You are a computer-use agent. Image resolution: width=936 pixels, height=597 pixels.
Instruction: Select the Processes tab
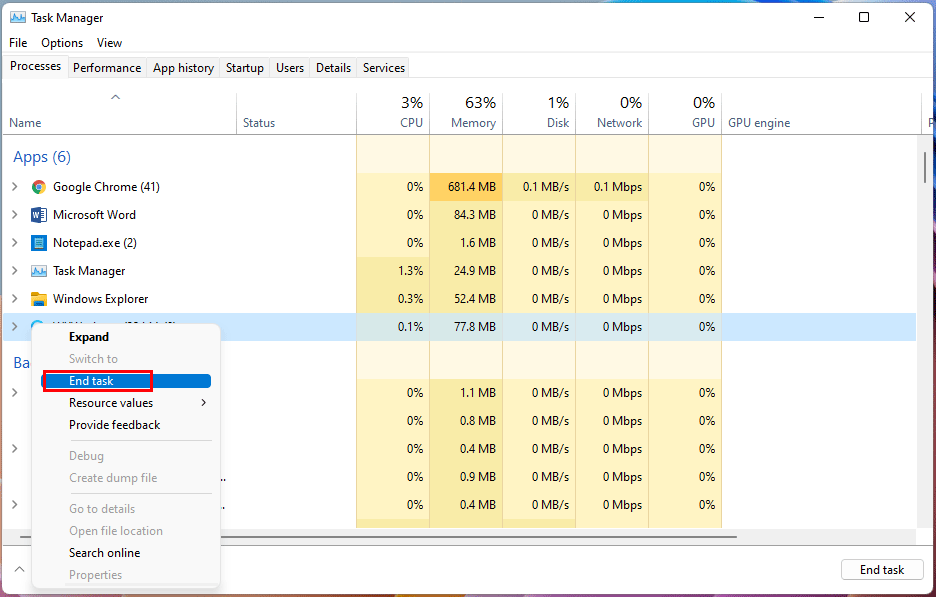point(35,66)
